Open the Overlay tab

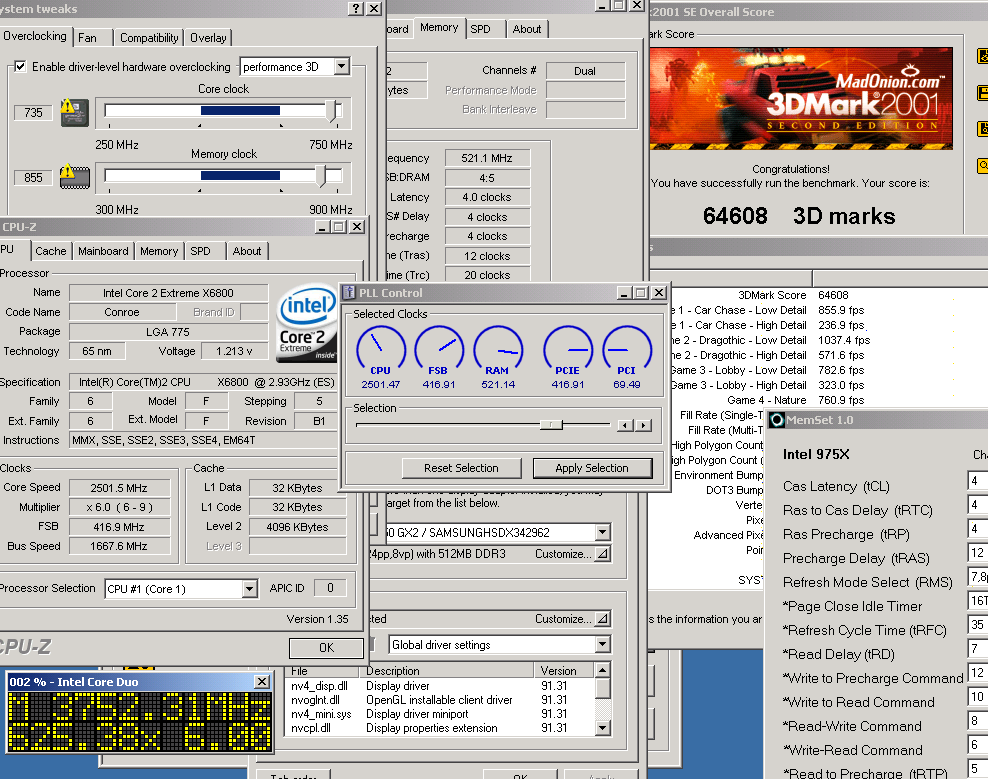pyautogui.click(x=208, y=38)
